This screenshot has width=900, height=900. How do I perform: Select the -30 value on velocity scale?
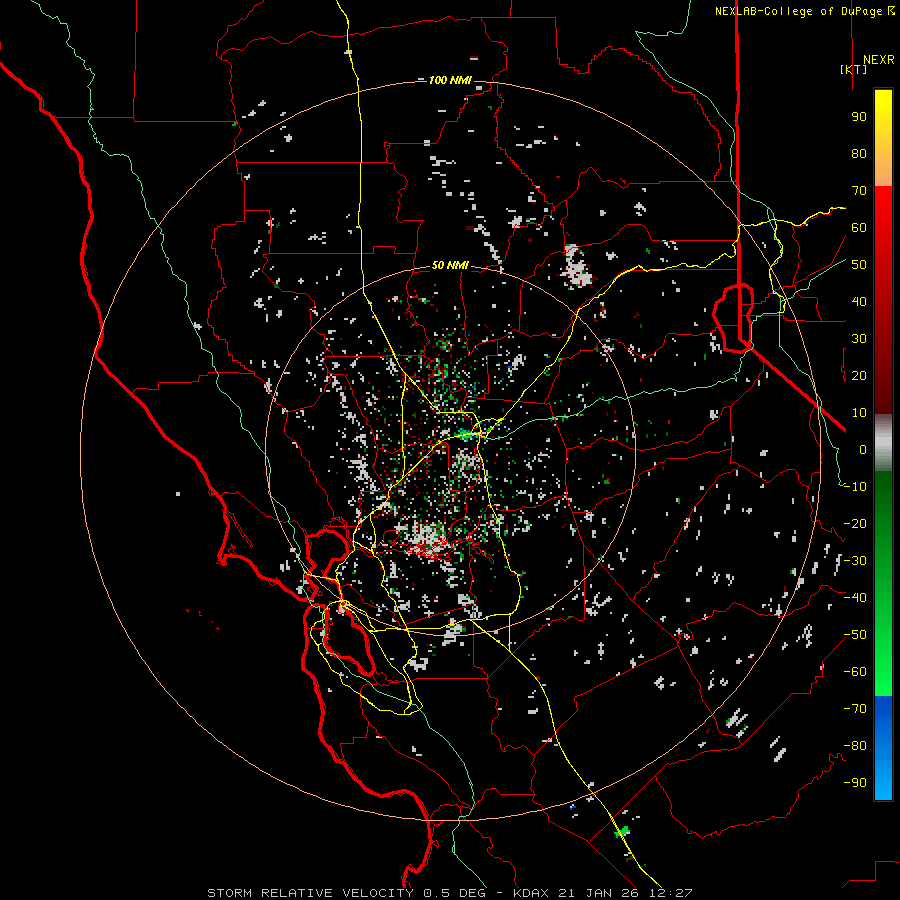(x=855, y=561)
